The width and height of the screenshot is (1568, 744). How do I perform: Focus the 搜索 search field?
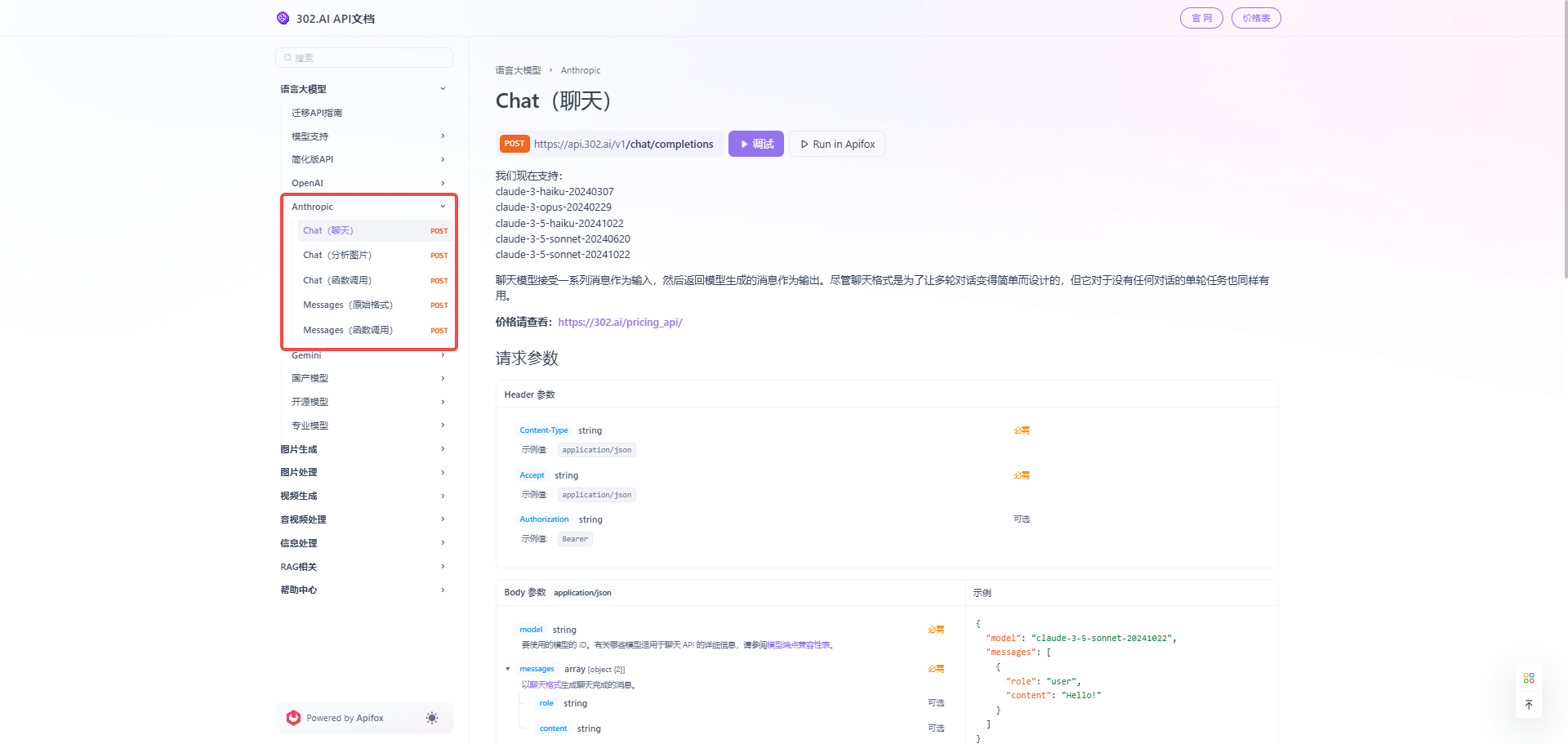[364, 58]
